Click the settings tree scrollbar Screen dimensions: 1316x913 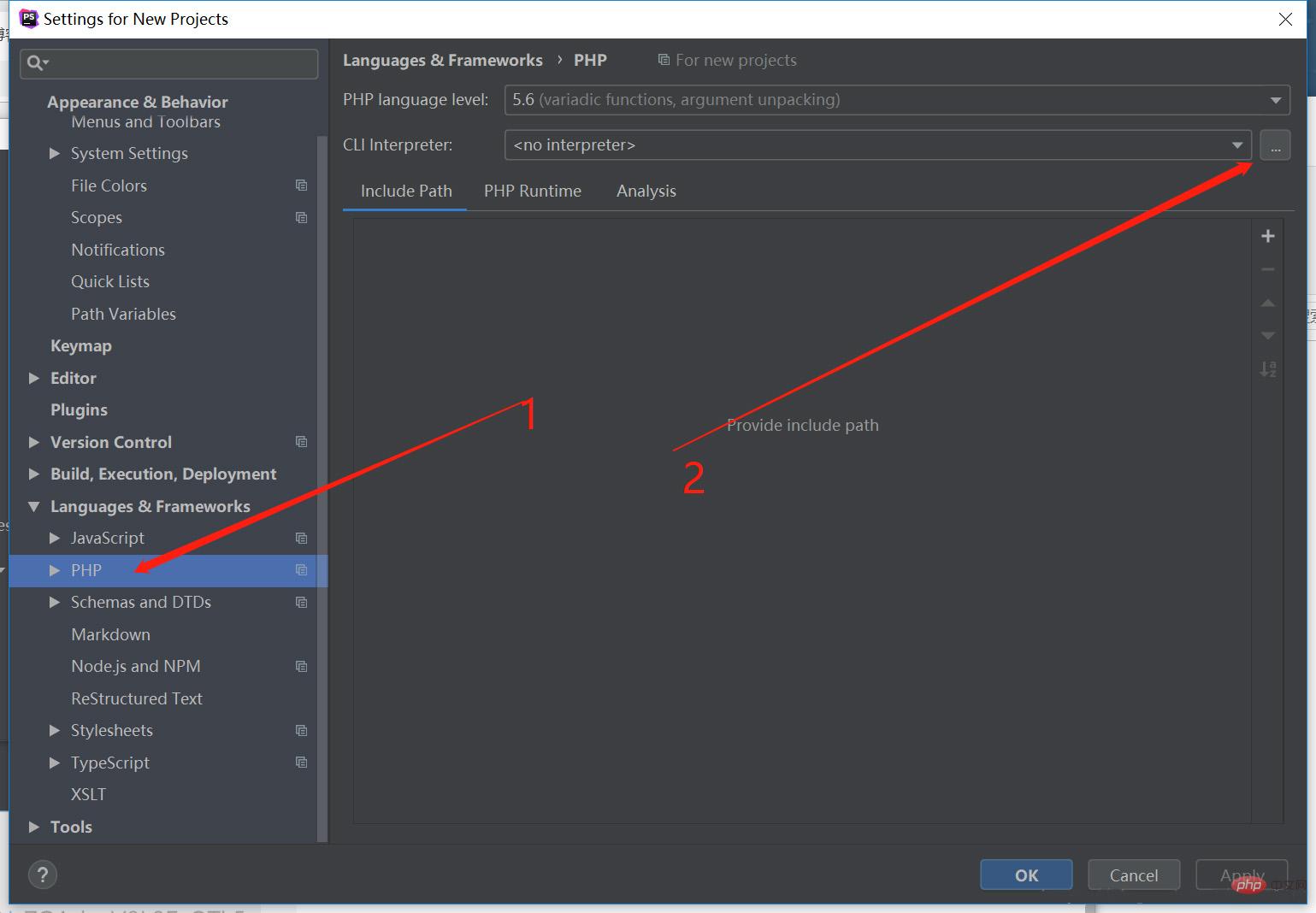click(322, 487)
